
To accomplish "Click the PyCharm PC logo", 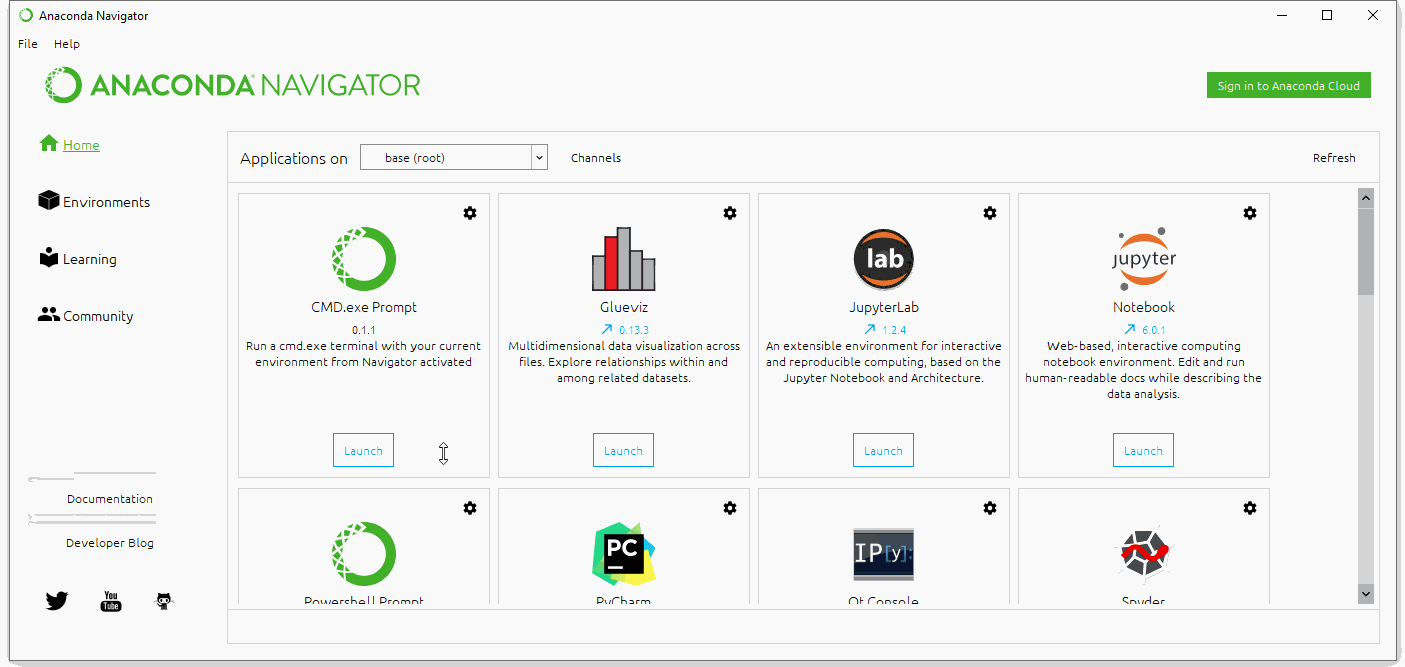I will pyautogui.click(x=624, y=554).
